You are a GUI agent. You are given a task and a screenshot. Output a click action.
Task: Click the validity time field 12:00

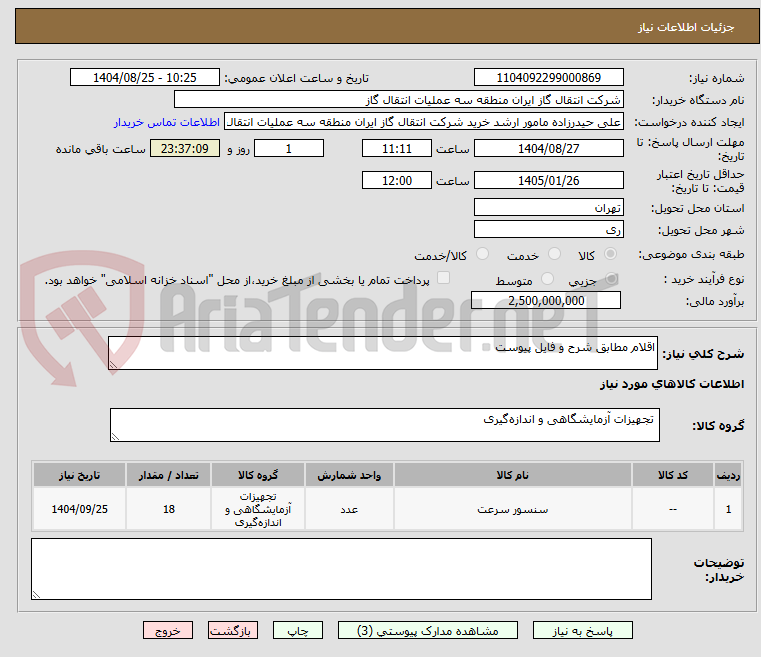pyautogui.click(x=397, y=181)
